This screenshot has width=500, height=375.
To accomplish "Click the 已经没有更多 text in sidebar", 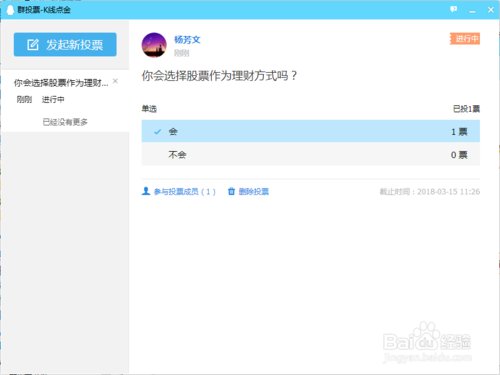I will [65, 122].
